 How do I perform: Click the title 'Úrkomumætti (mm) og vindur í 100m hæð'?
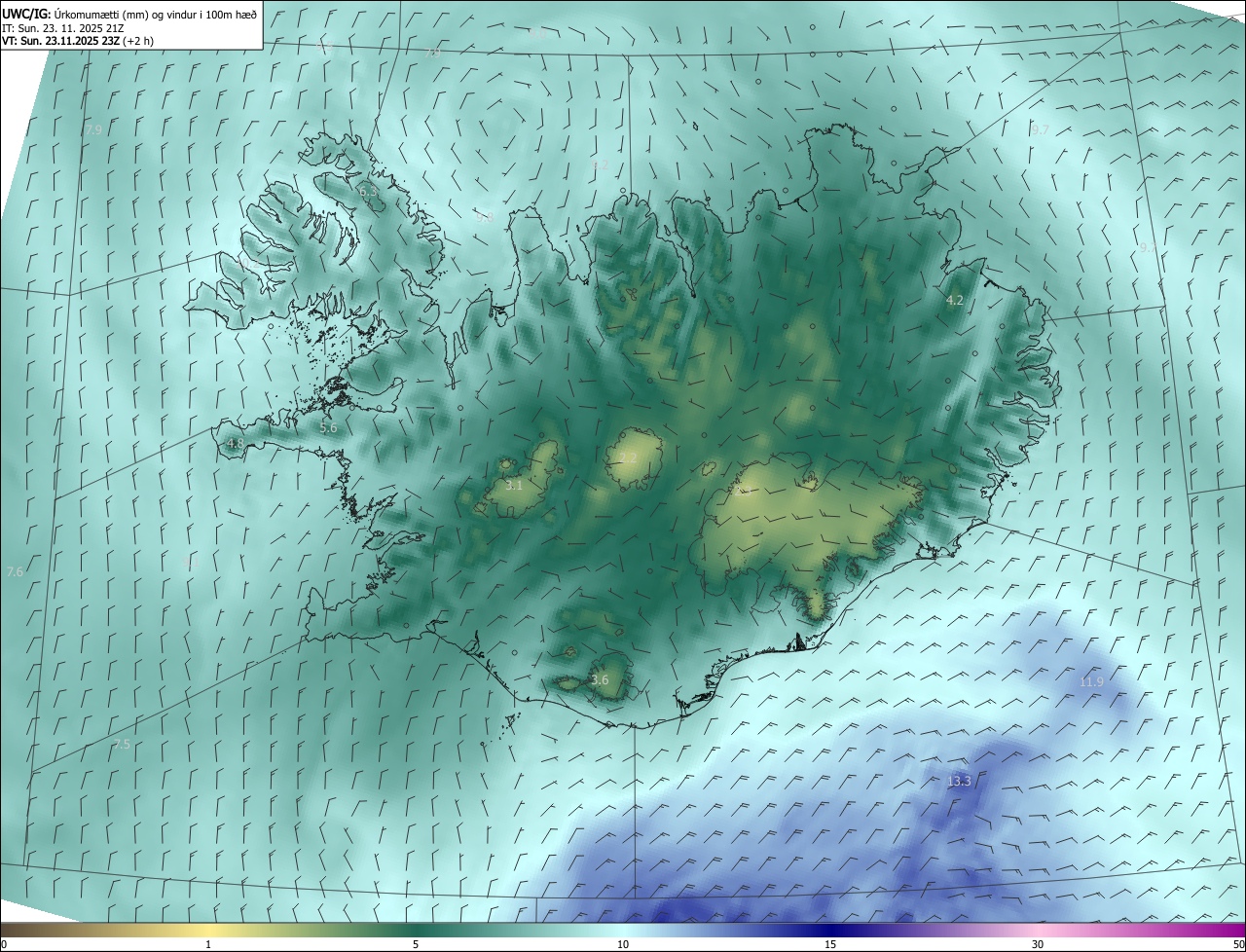pyautogui.click(x=155, y=14)
